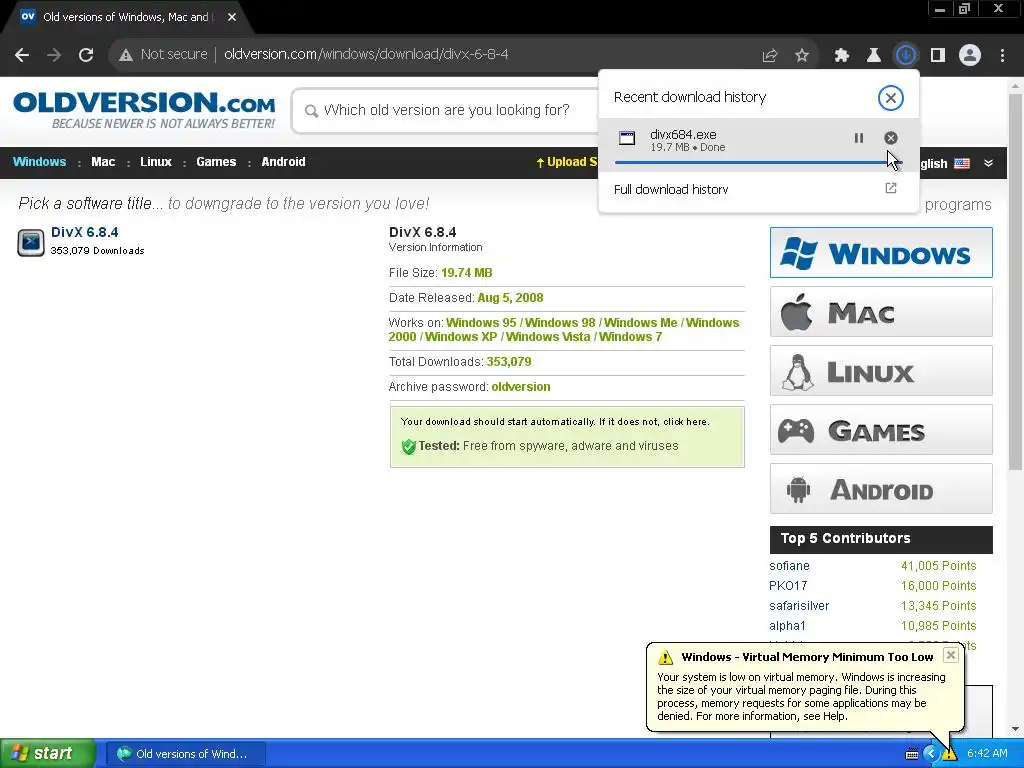
Task: Pause the divx684.exe download
Action: 859,138
